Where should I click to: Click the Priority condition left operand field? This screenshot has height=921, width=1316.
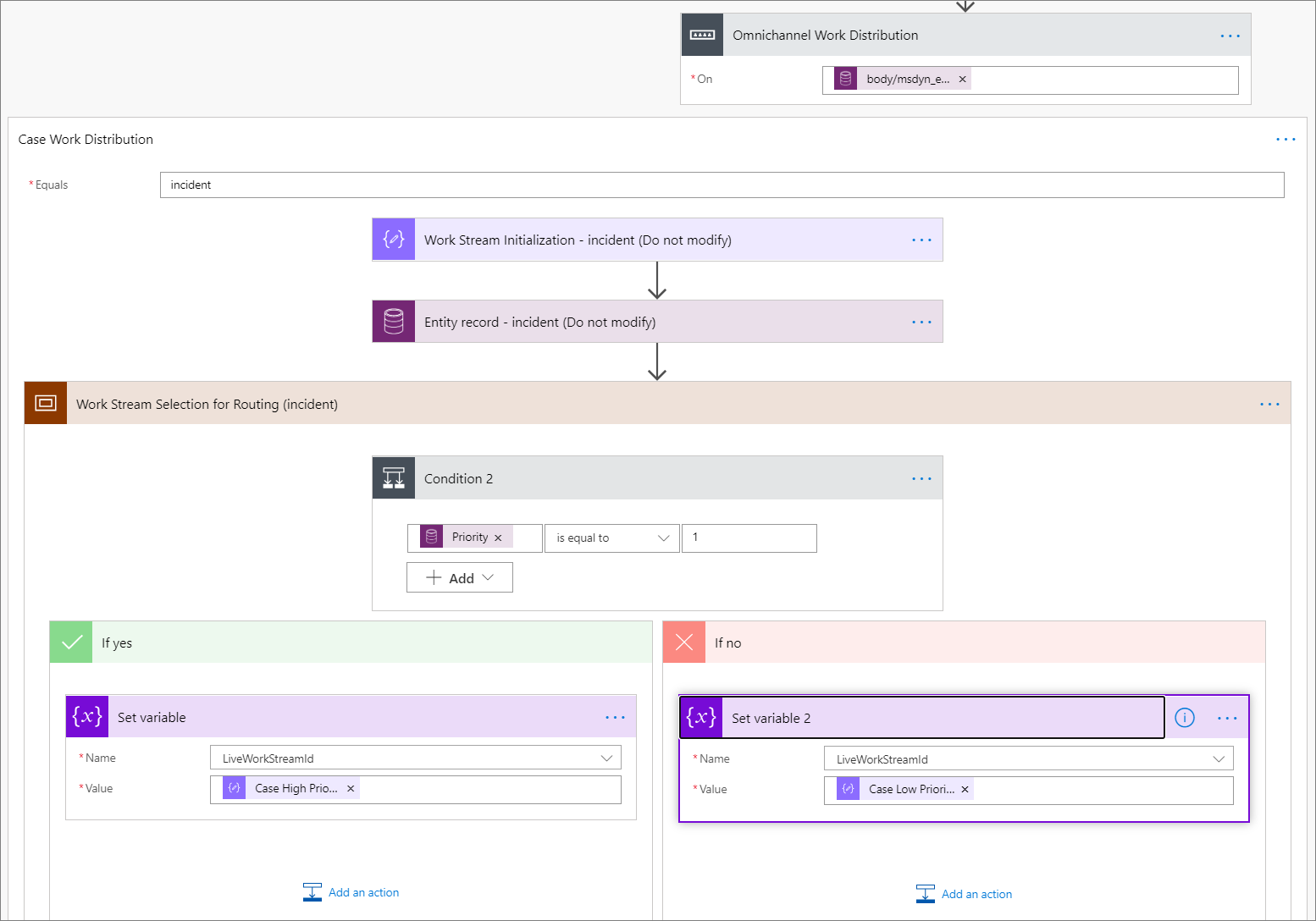[475, 538]
